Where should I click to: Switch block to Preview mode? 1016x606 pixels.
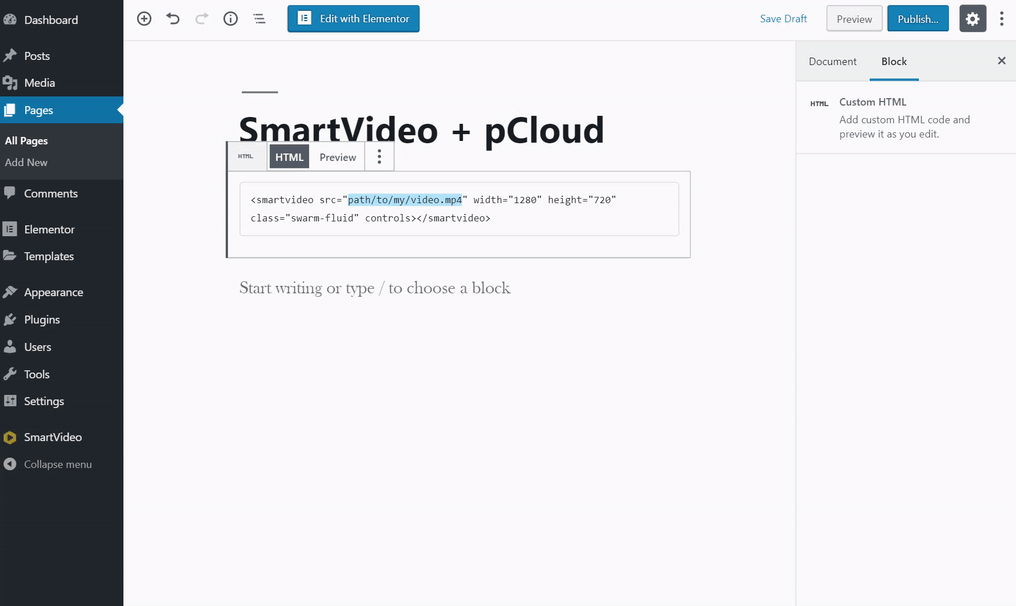[338, 157]
